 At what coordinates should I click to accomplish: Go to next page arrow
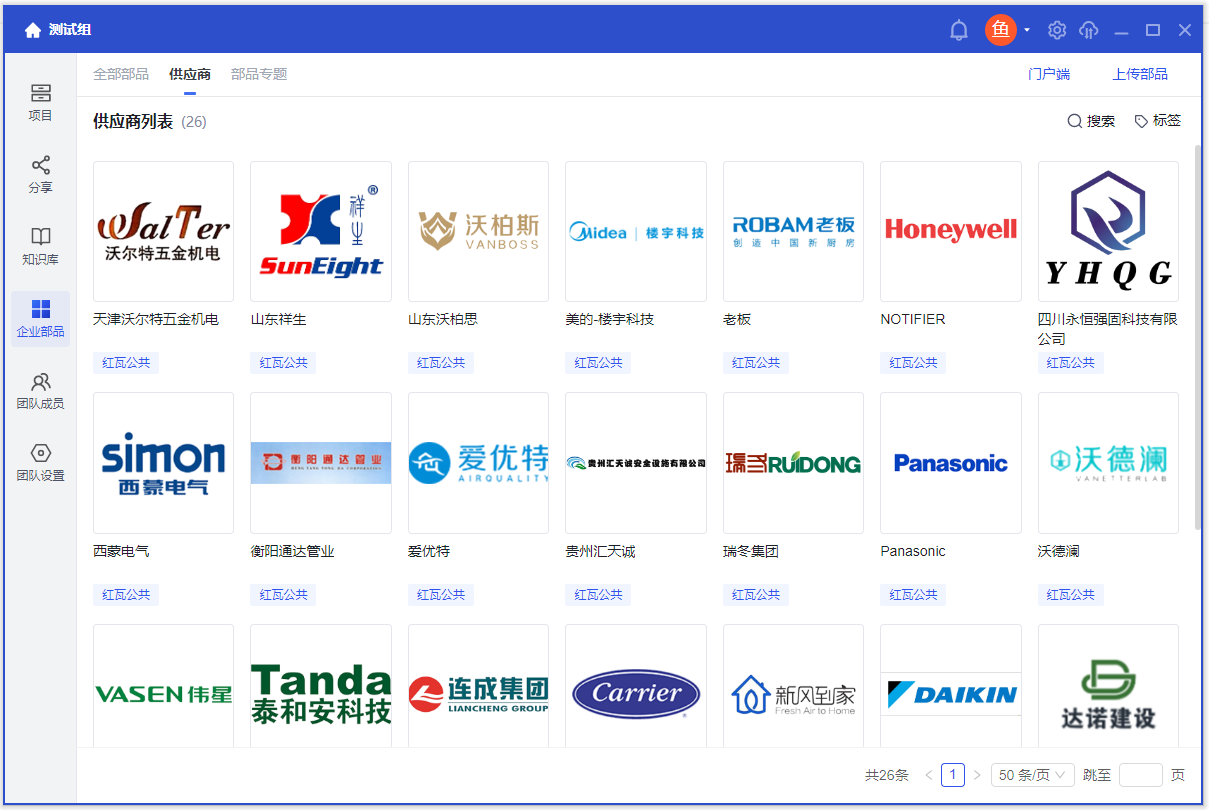977,775
